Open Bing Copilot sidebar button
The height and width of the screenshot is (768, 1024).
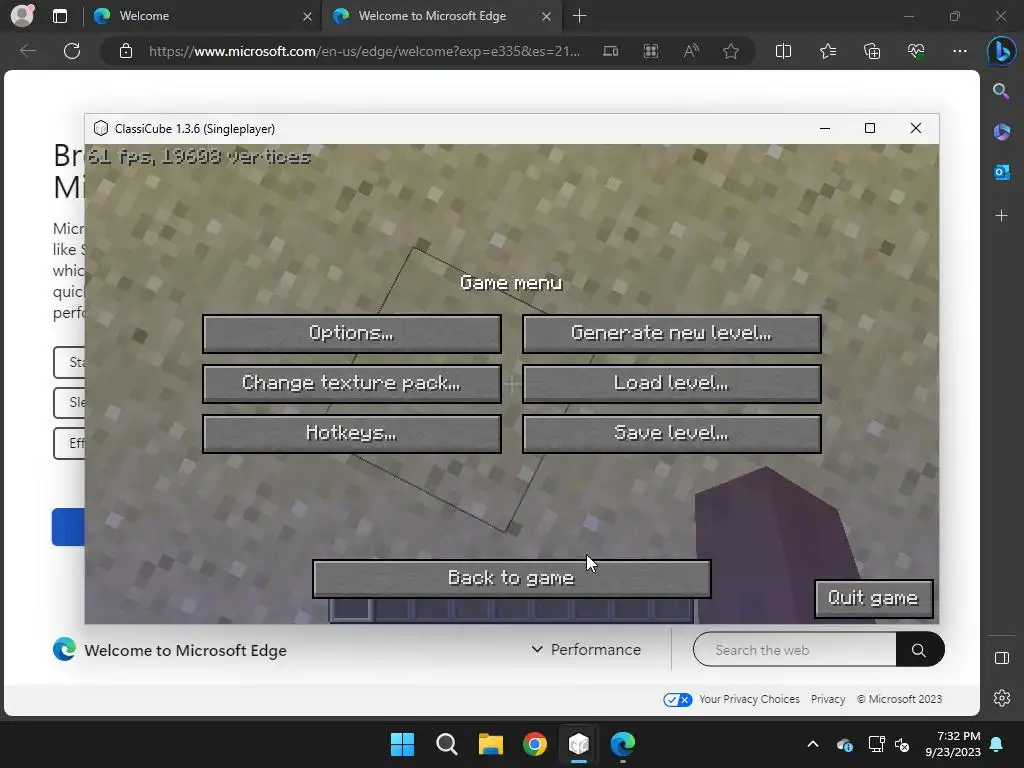pos(1001,51)
